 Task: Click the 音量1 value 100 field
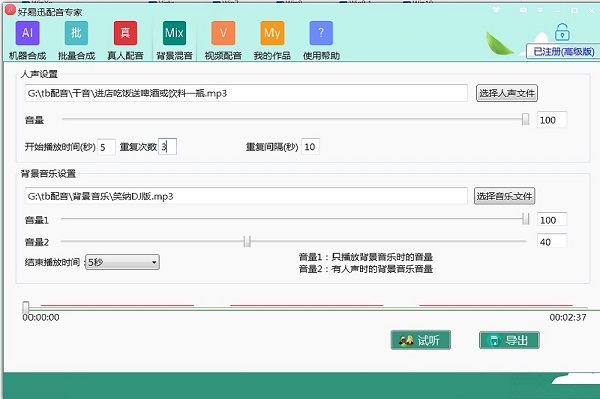[552, 220]
